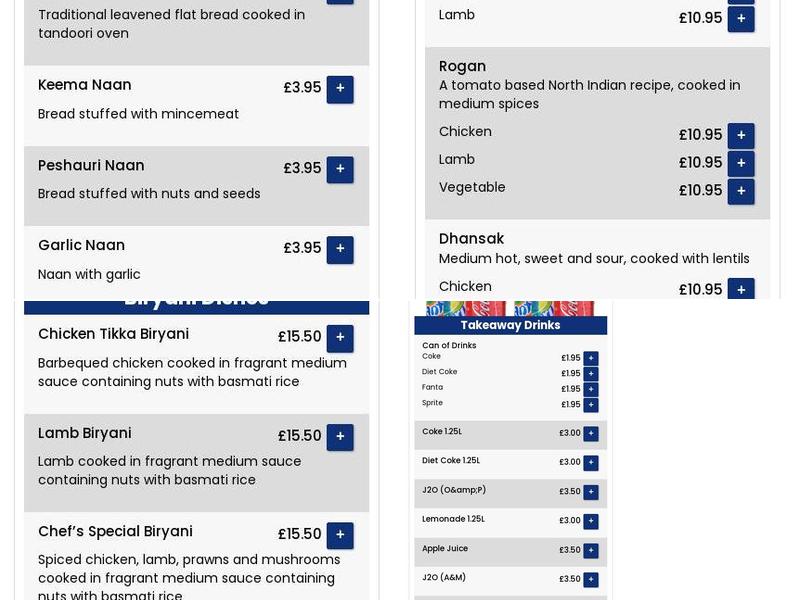The width and height of the screenshot is (800, 600).
Task: Add Peshauri Naan using plus button
Action: [340, 169]
